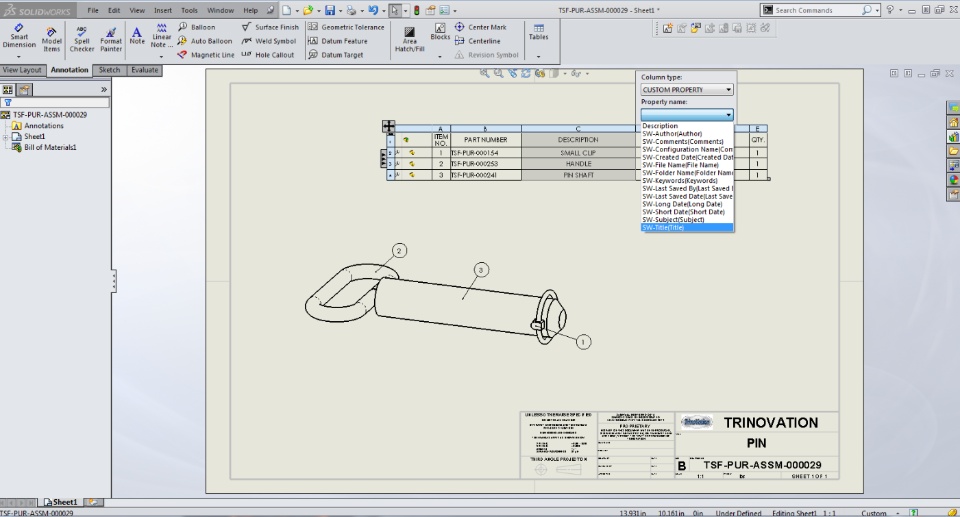Choose Description in the property list
This screenshot has width=960, height=517.
(x=661, y=126)
